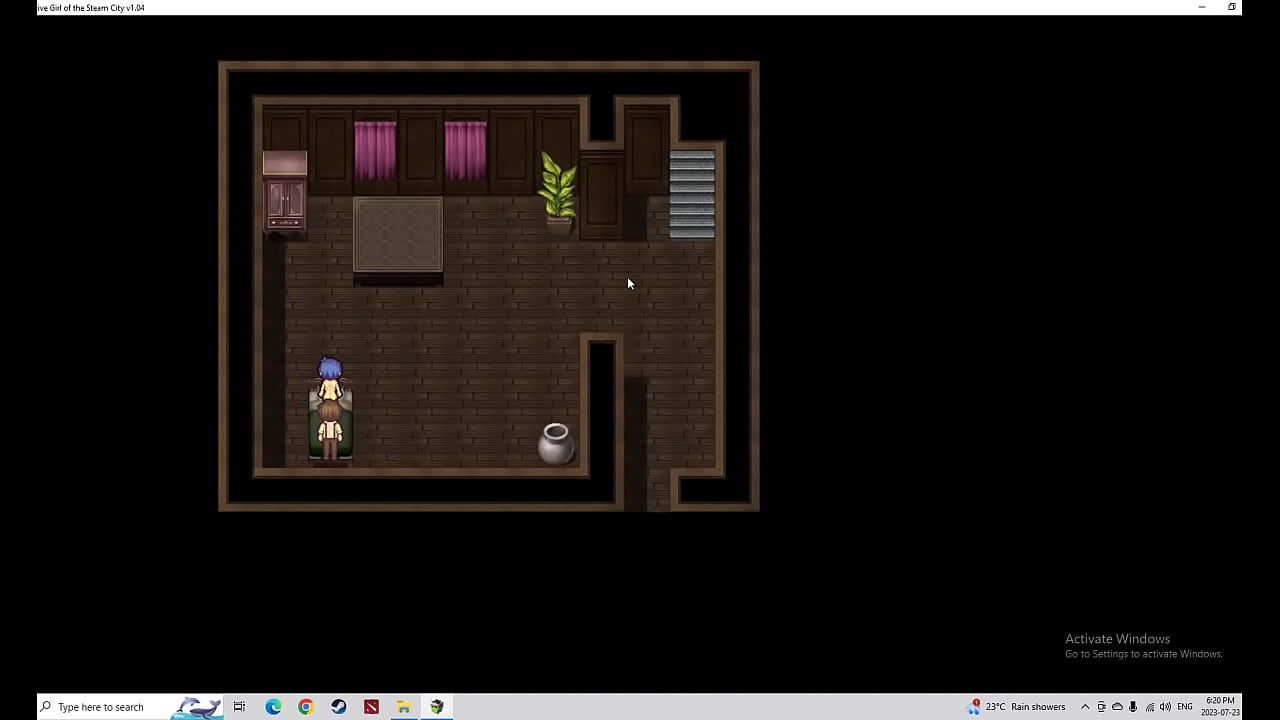The image size is (1280, 720).
Task: Click the white pot in the room
Action: [555, 443]
